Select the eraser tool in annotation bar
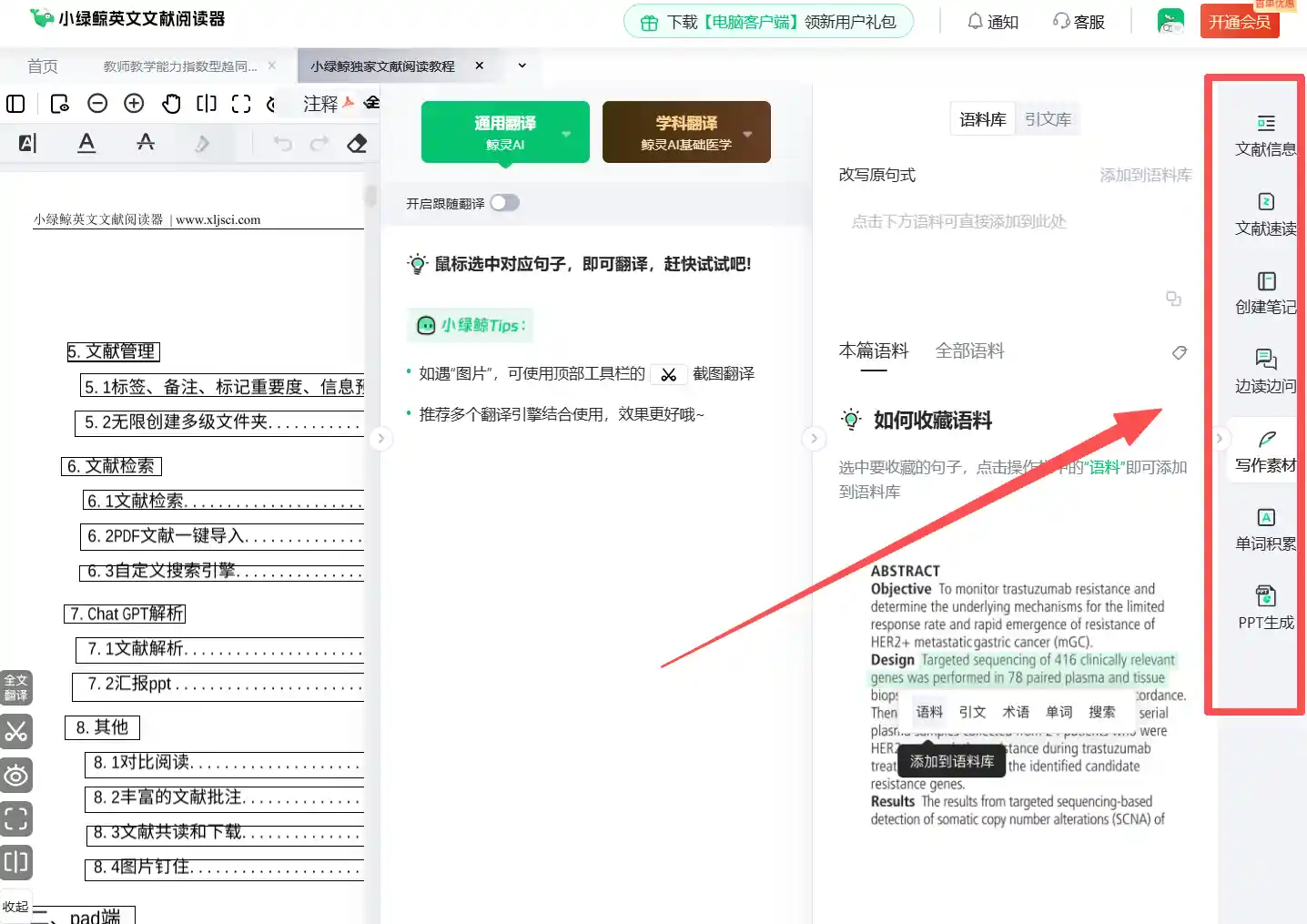 [357, 144]
